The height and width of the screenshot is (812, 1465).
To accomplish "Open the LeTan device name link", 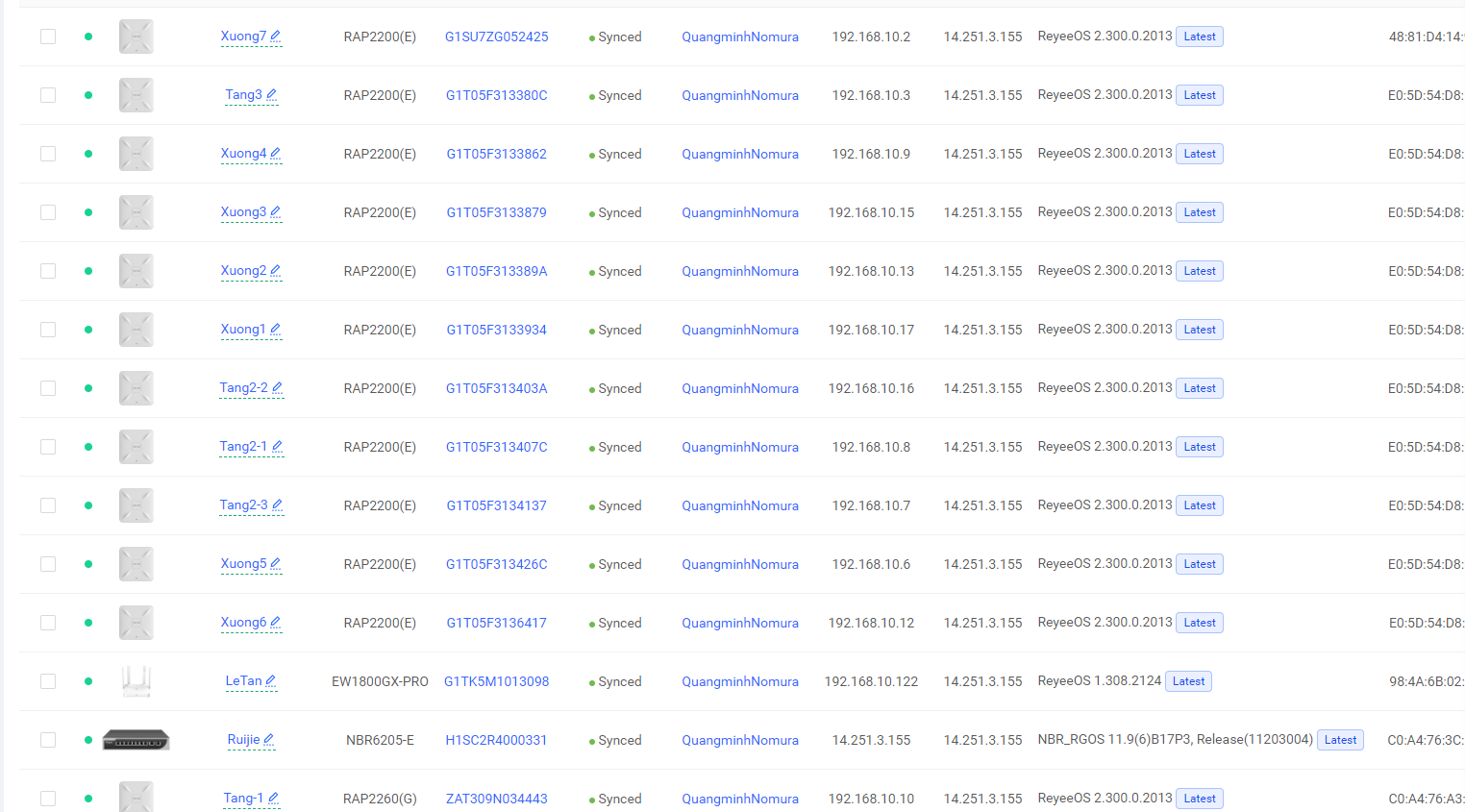I will coord(243,681).
